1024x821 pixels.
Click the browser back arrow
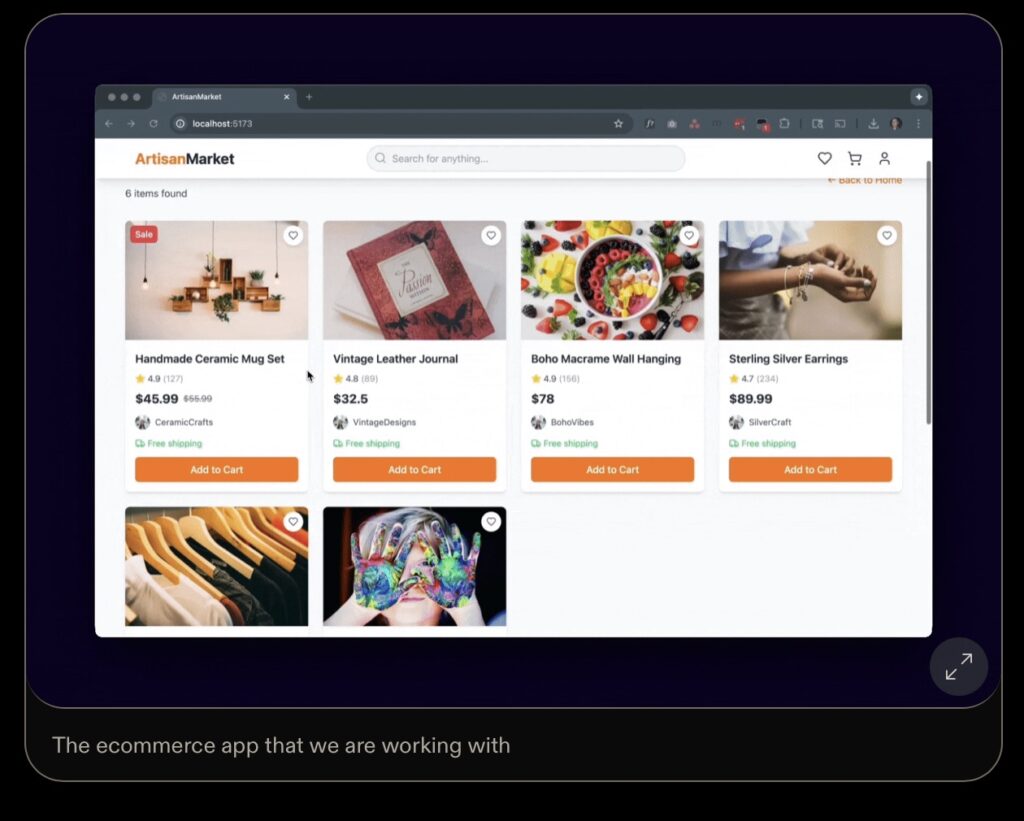coord(109,123)
